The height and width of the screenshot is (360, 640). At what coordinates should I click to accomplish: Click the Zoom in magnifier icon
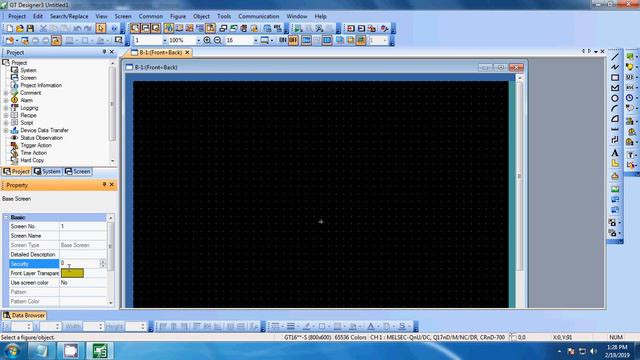point(207,40)
